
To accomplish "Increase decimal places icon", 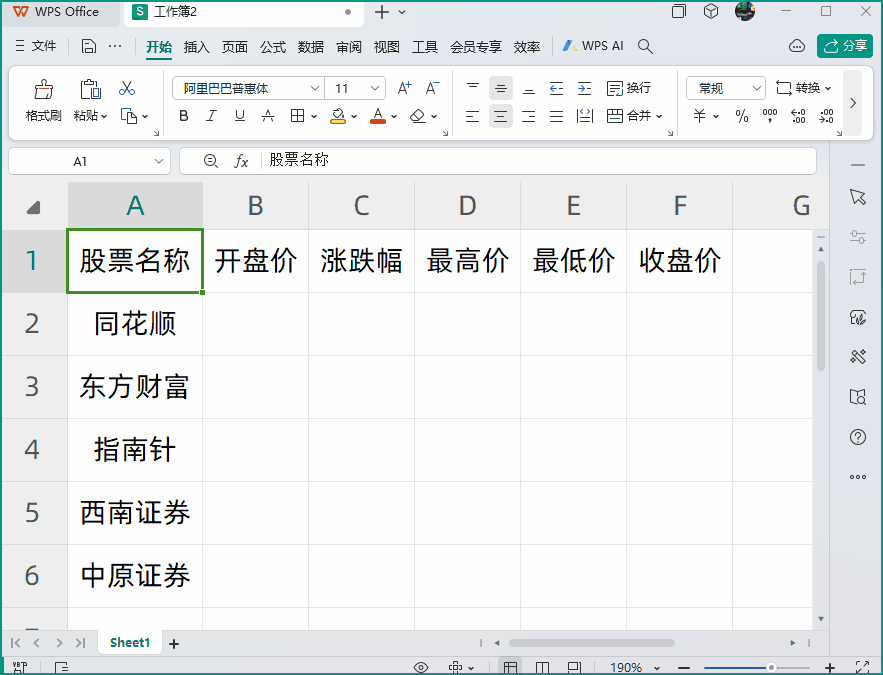I will (798, 116).
